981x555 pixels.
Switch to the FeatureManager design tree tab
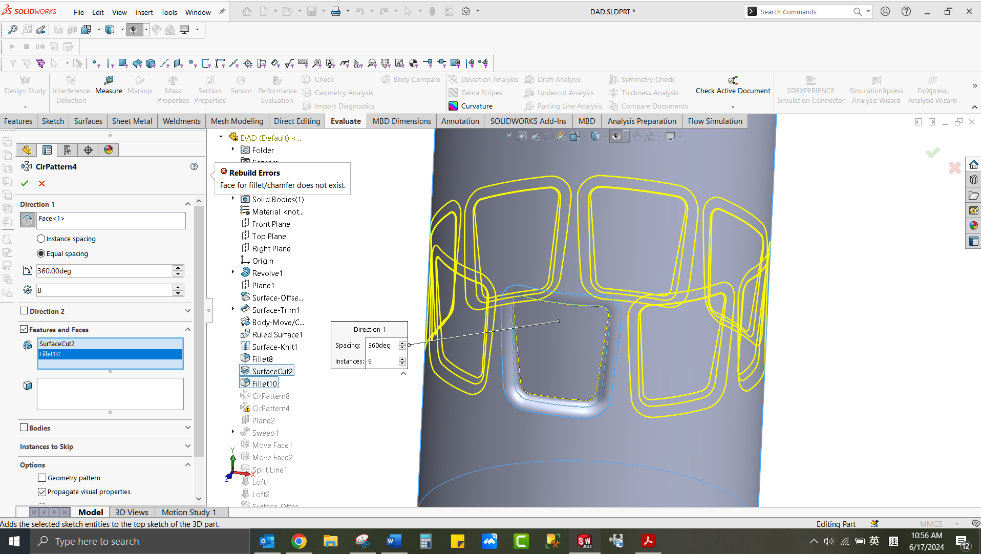(x=26, y=150)
